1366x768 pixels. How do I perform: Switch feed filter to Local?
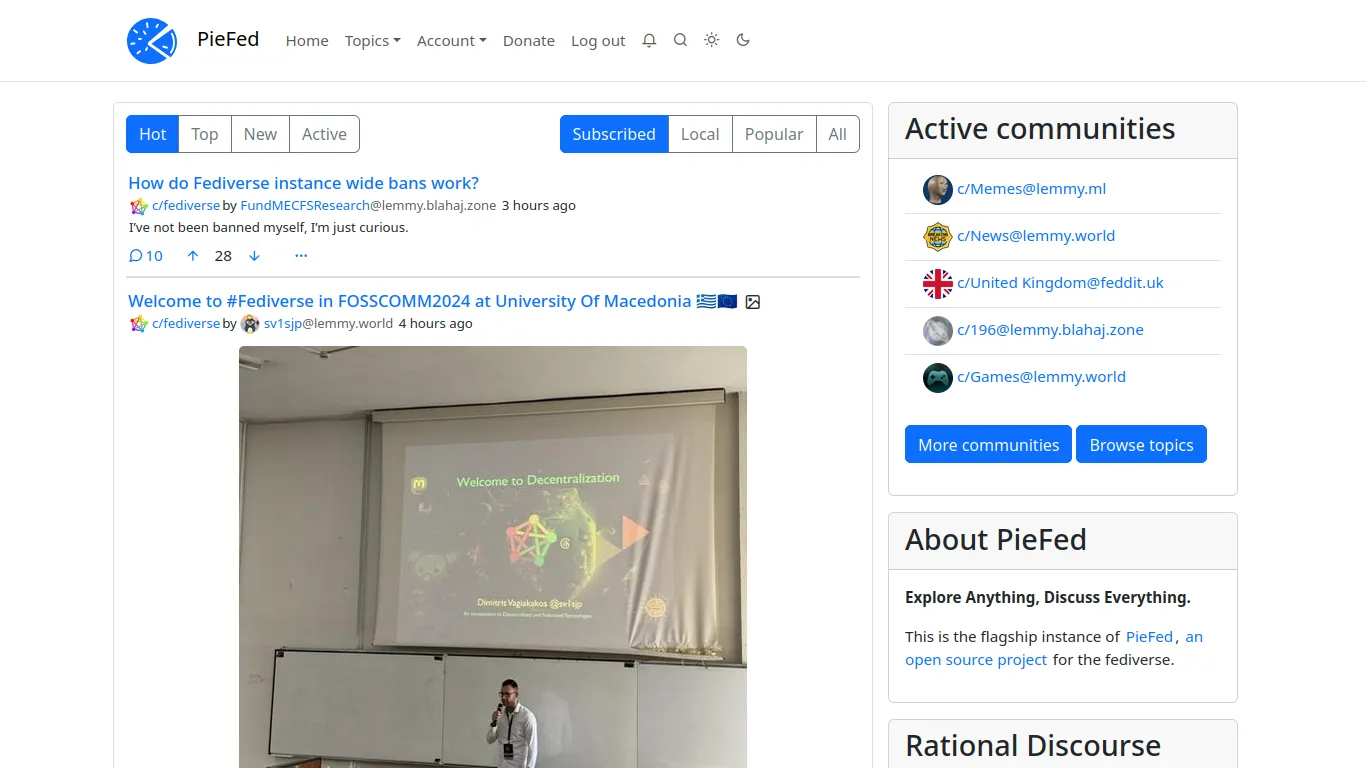(x=699, y=134)
